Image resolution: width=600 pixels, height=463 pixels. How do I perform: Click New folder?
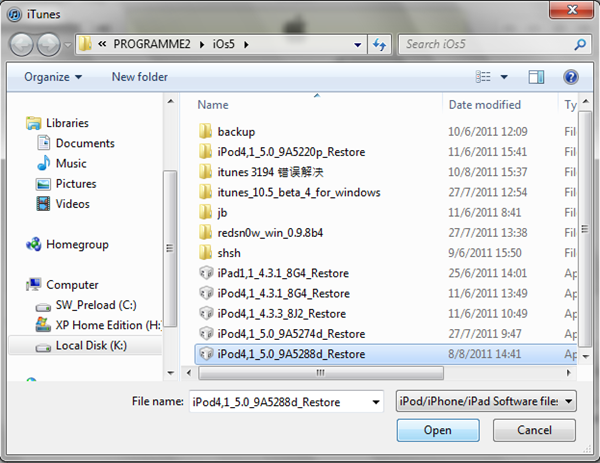pos(140,77)
